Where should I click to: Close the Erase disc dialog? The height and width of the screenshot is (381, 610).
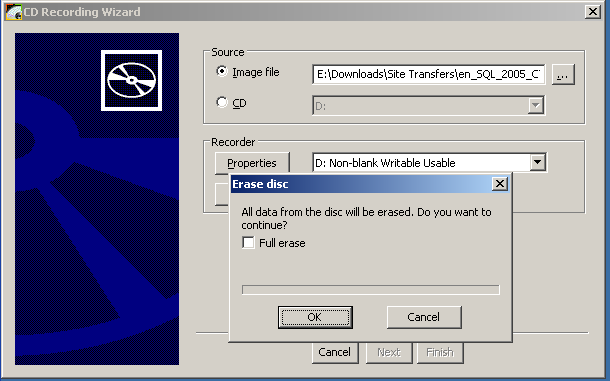click(500, 184)
